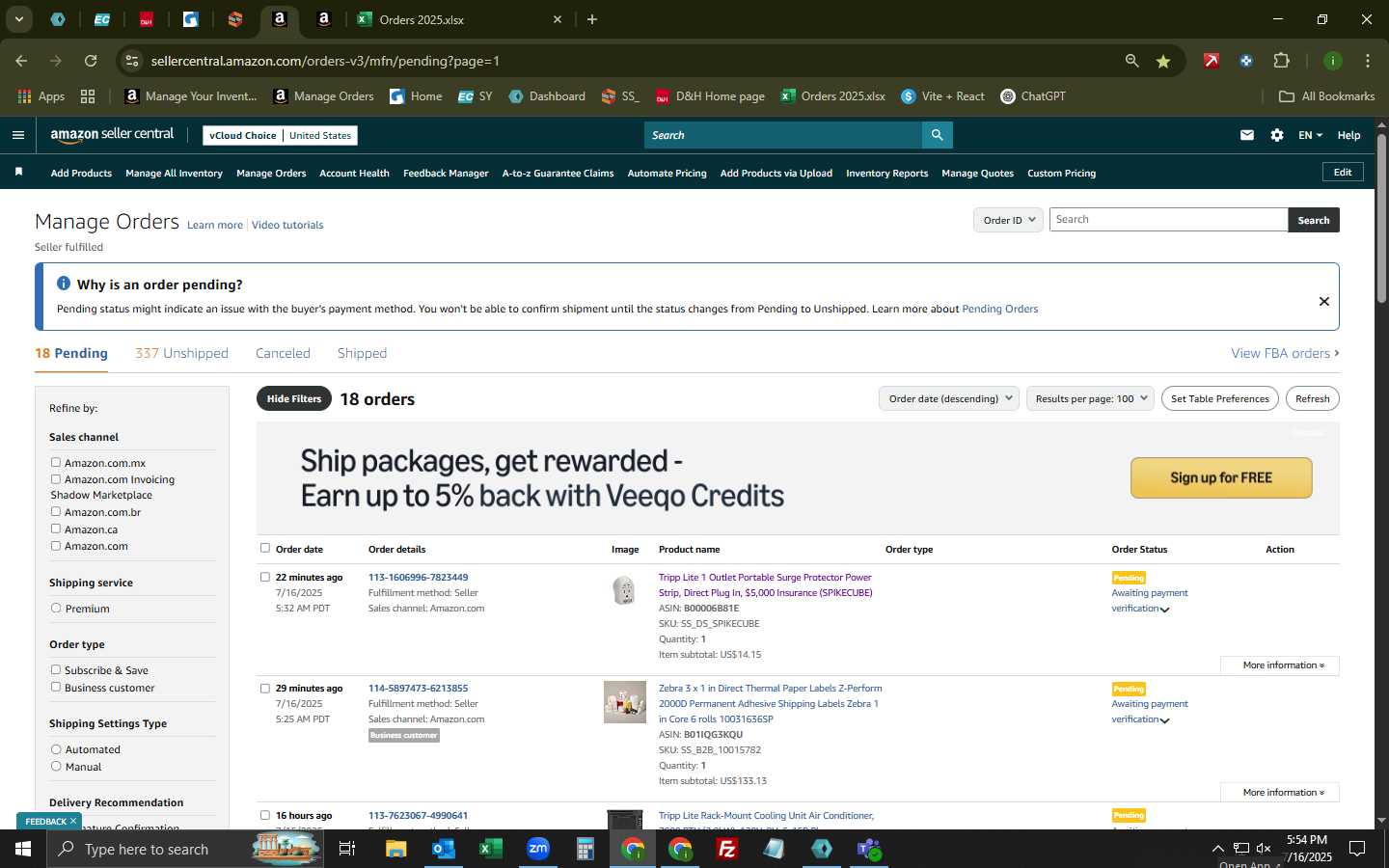Open Account Health in nav menu
Screen dimensions: 1389x868
[354, 174]
